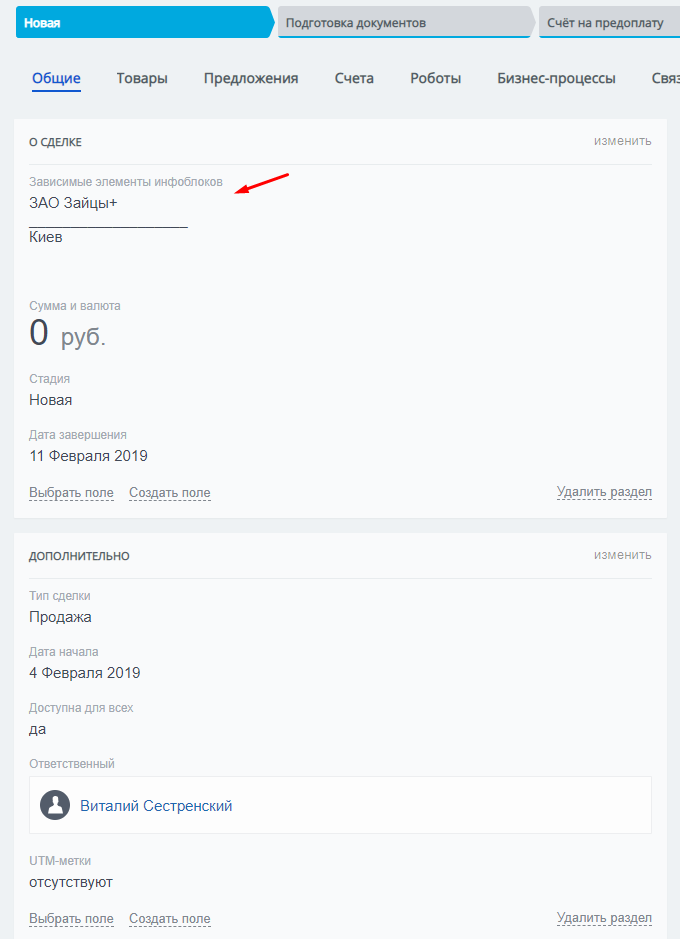Open the Предложения tab
Image resolution: width=680 pixels, height=939 pixels.
pos(251,78)
